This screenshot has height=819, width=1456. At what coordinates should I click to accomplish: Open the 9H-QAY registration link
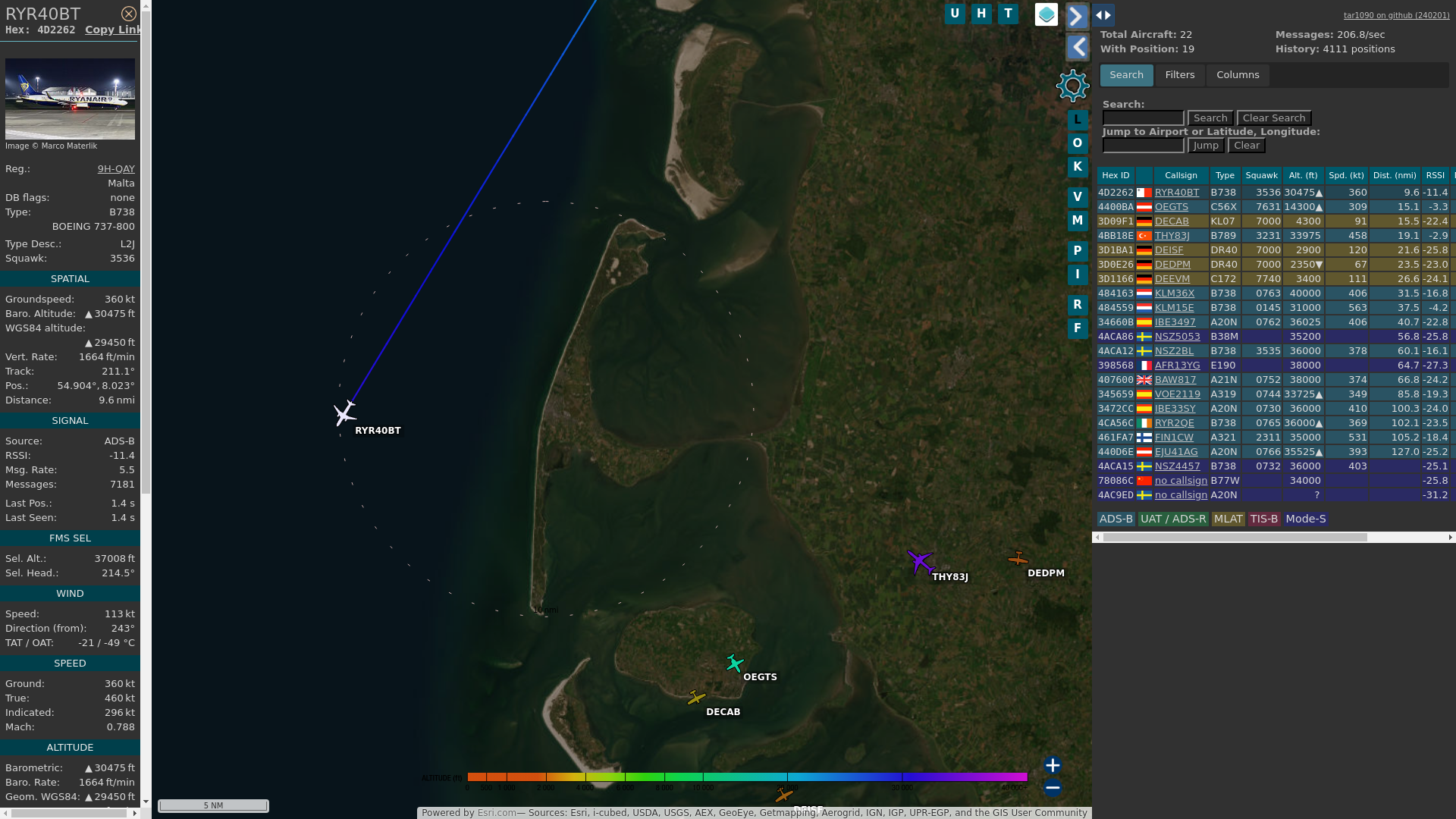[116, 169]
